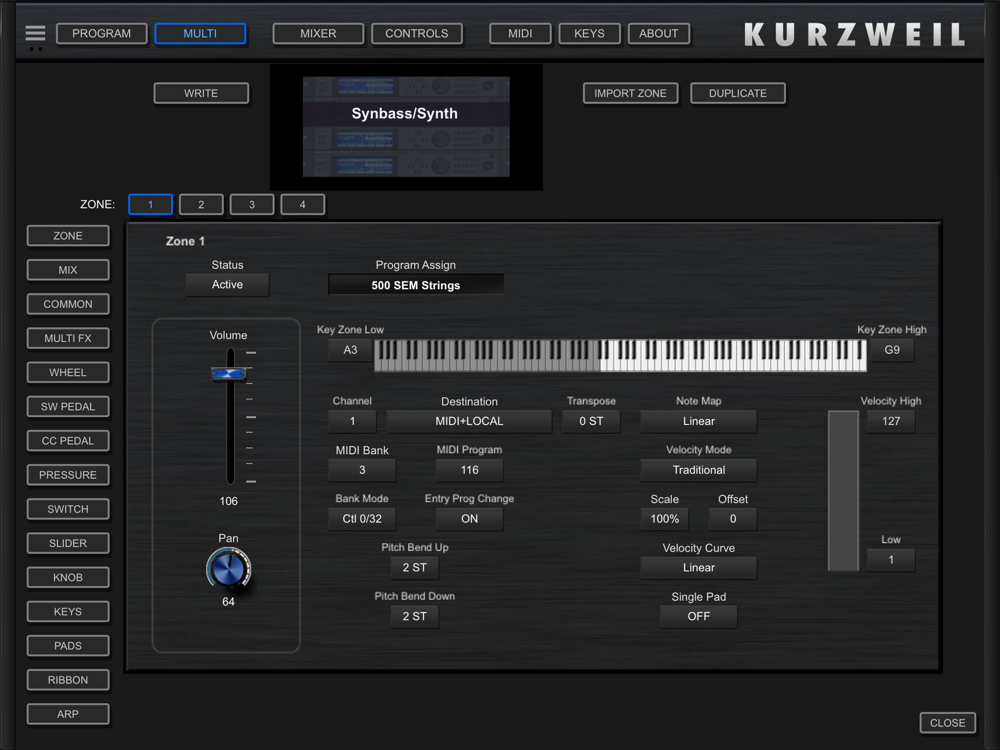The image size is (1000, 750).
Task: Open the hamburger menu icon
Action: click(35, 33)
